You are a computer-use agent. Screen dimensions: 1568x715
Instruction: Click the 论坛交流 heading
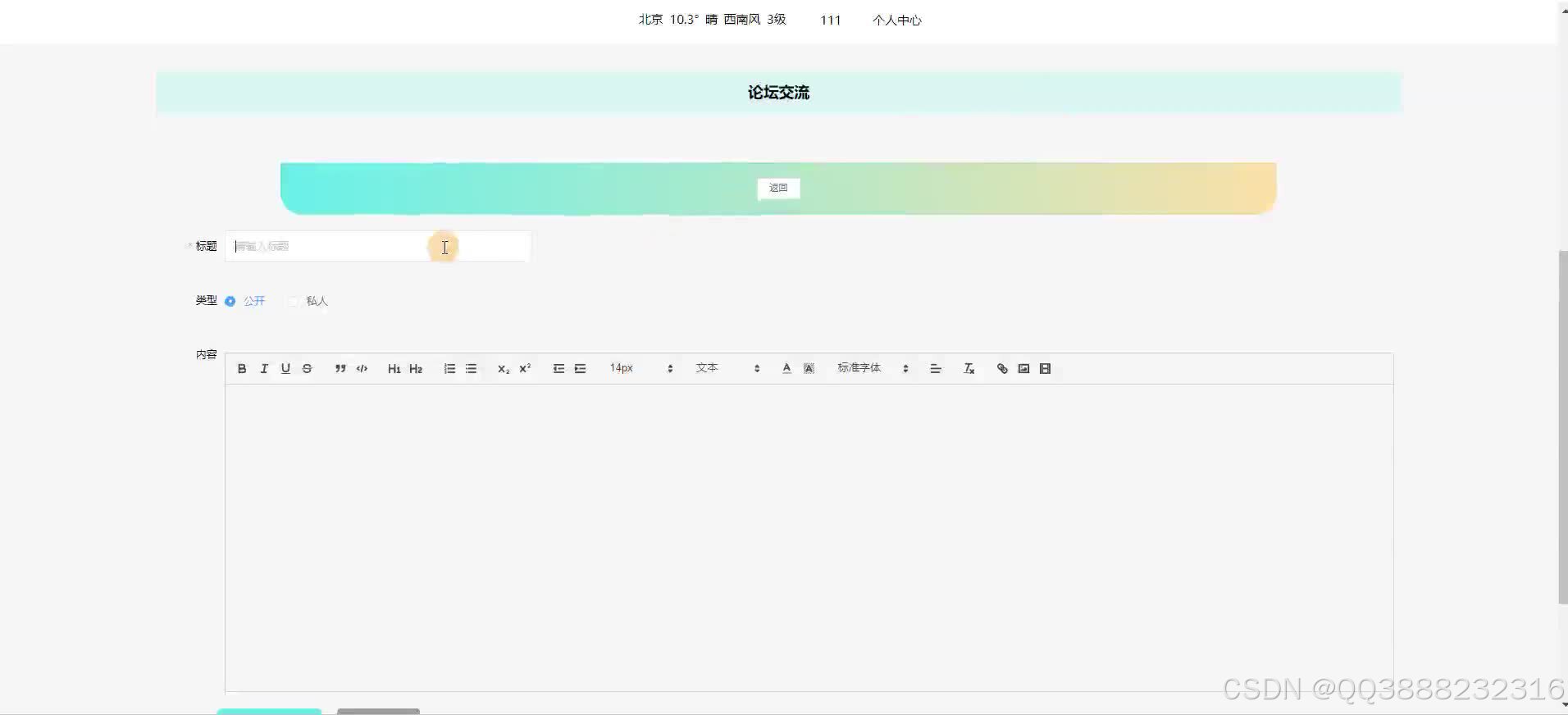(x=778, y=93)
